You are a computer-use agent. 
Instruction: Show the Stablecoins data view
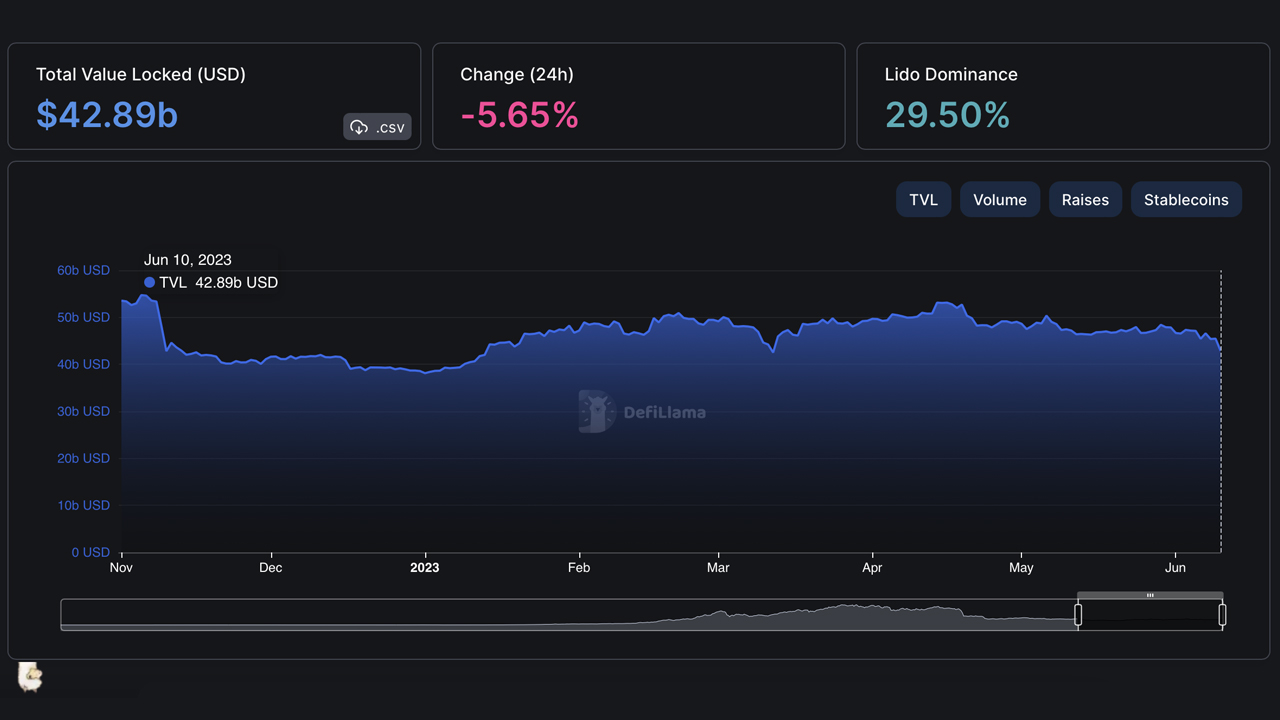(x=1186, y=199)
